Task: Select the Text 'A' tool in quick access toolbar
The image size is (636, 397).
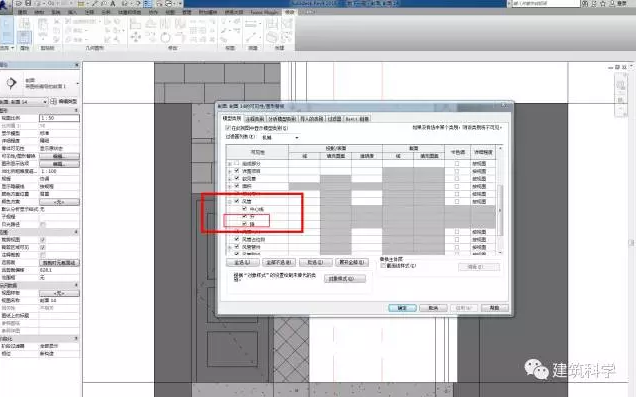Action: pyautogui.click(x=113, y=3)
